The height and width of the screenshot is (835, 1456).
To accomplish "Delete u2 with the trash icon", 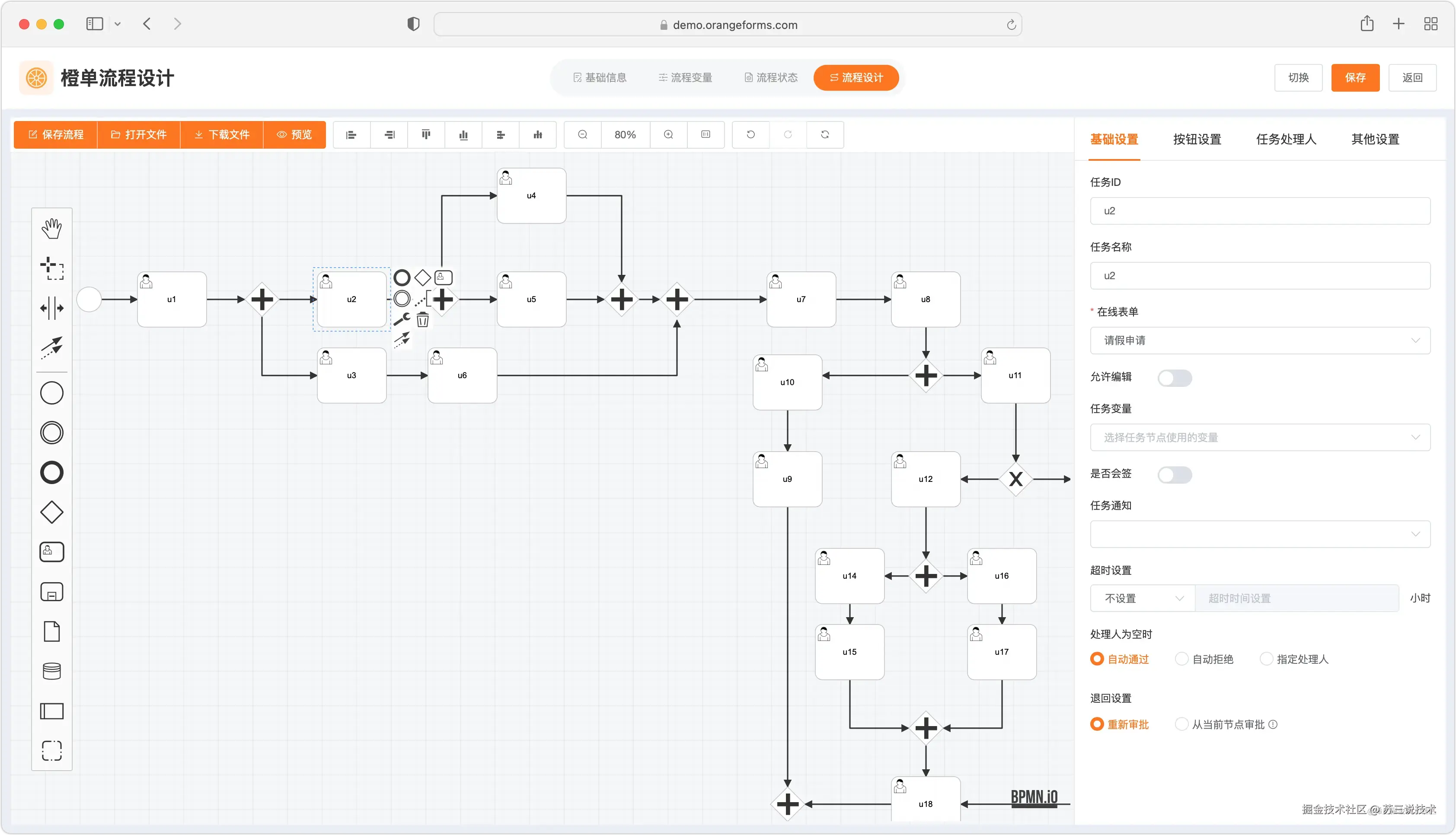I will (x=423, y=320).
